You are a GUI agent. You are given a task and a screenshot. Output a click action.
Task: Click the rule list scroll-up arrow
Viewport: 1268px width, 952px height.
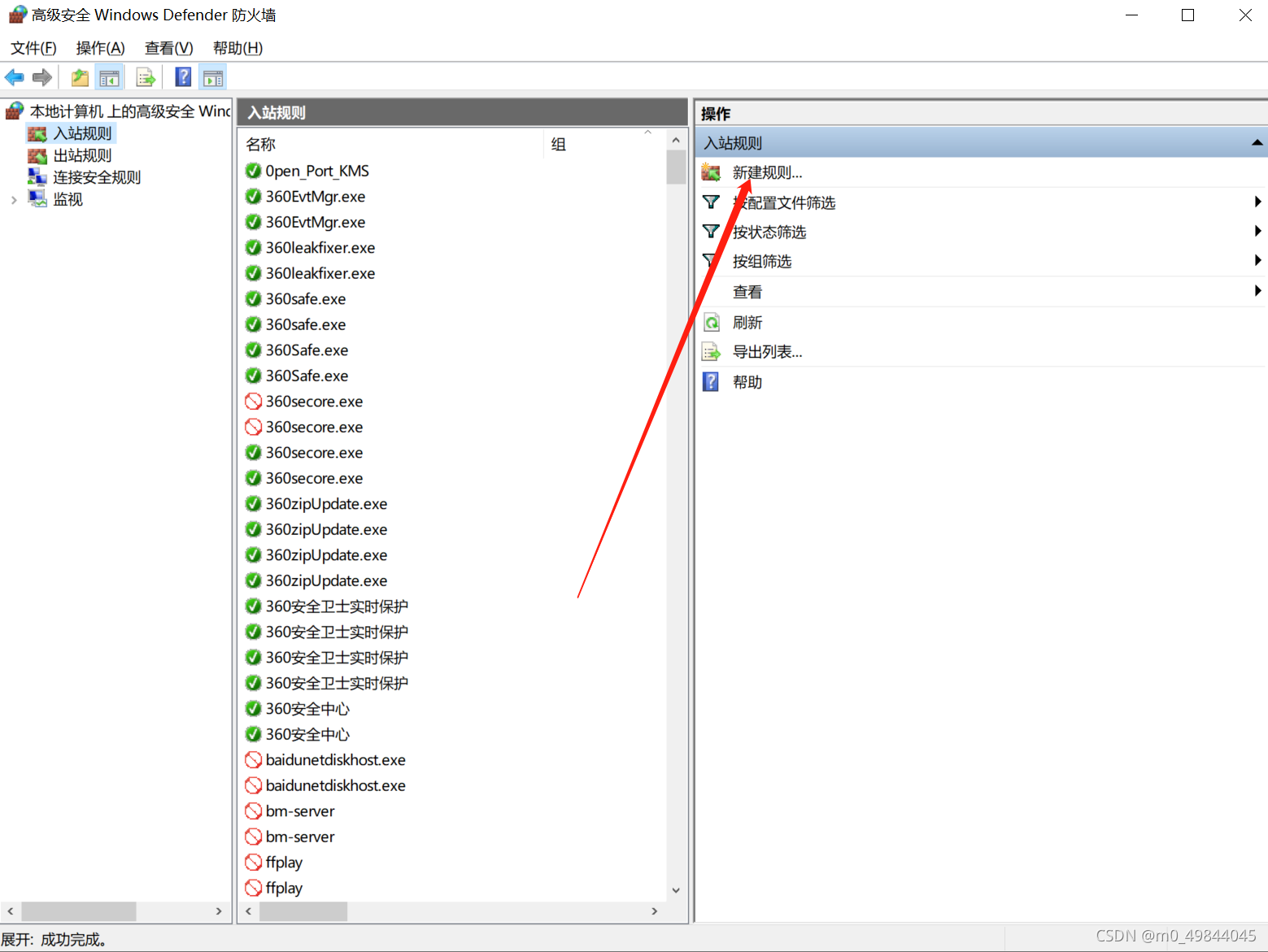(676, 140)
